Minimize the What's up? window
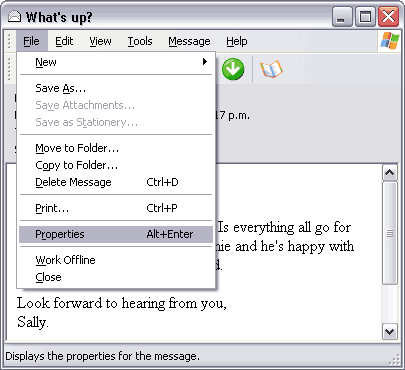The image size is (405, 370). click(x=342, y=17)
